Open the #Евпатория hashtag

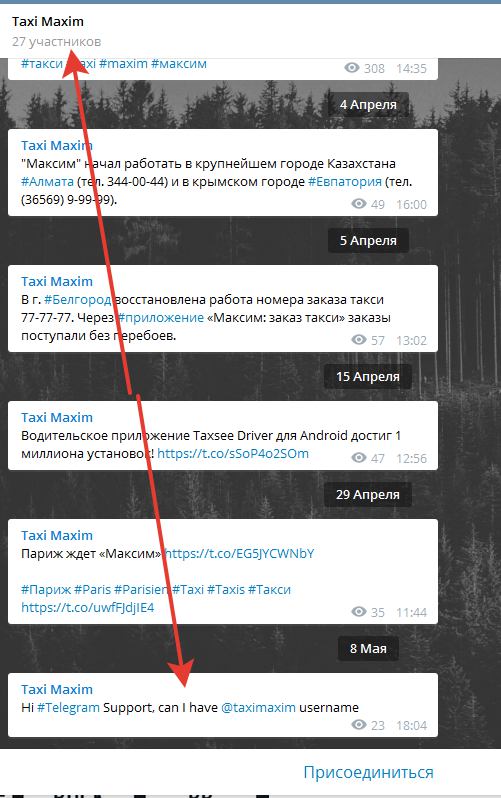point(345,182)
